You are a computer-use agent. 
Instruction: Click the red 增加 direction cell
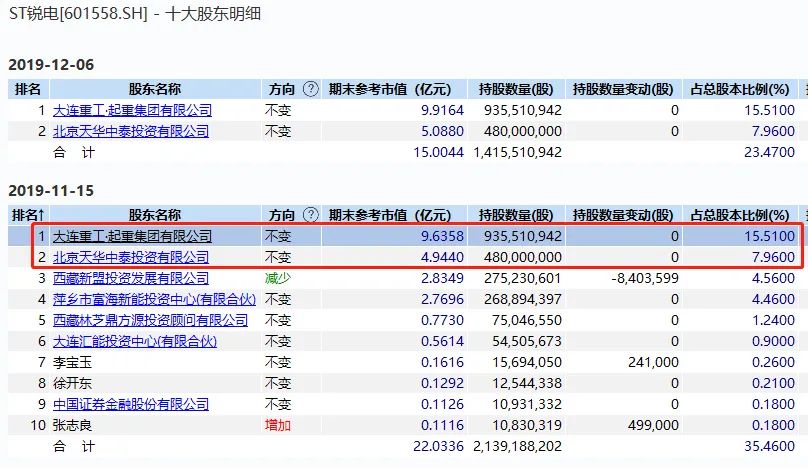pyautogui.click(x=278, y=425)
